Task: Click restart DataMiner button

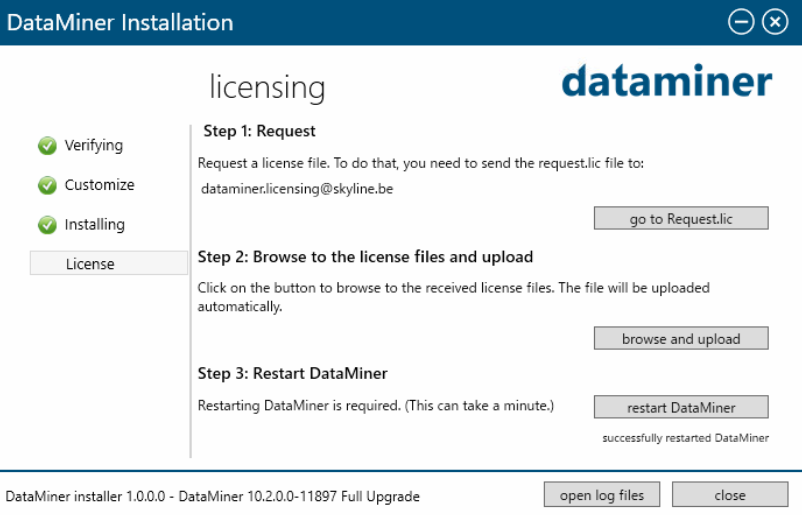Action: pos(681,407)
